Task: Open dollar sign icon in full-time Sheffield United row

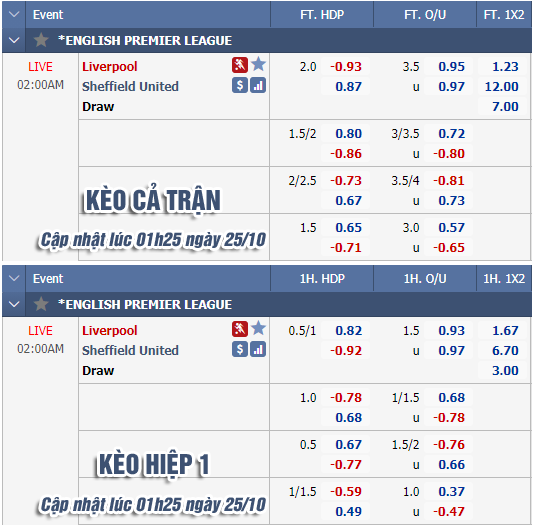Action: (x=240, y=85)
